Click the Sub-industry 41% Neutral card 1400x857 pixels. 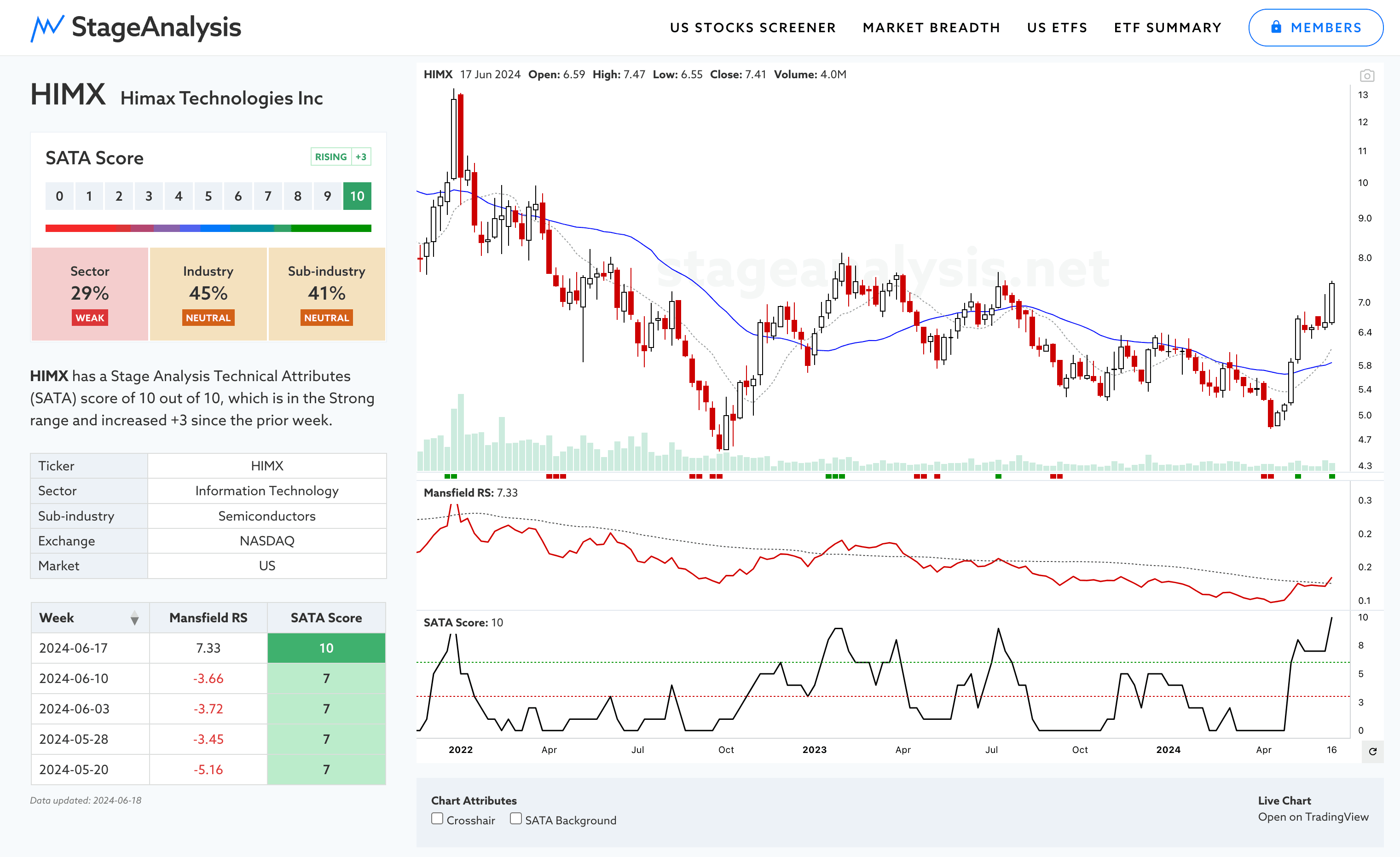327,294
